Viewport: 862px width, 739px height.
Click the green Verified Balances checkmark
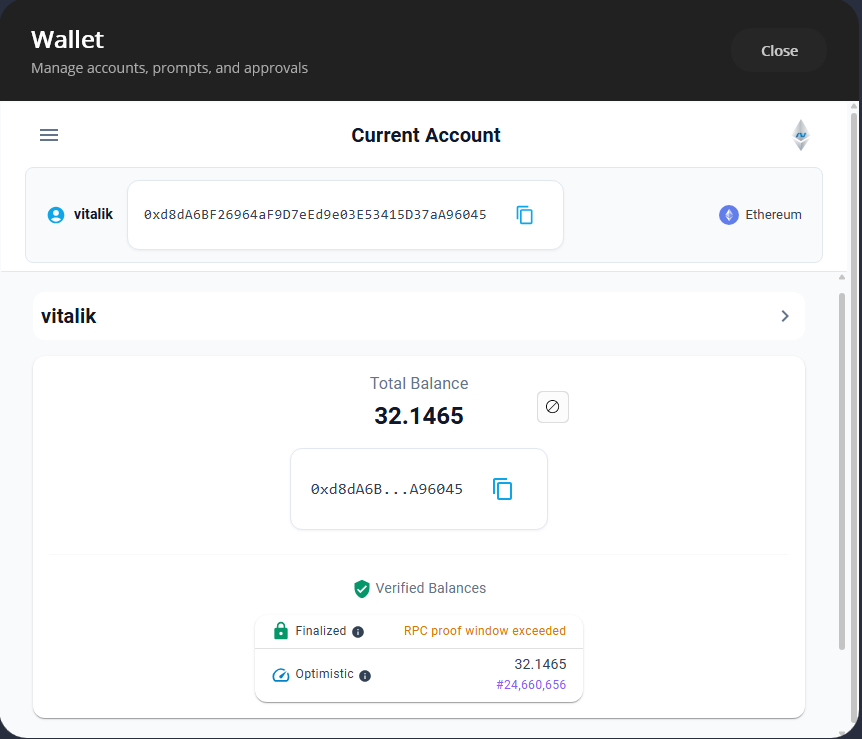coord(361,589)
